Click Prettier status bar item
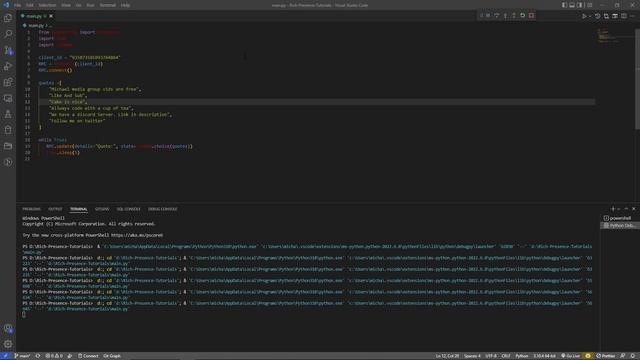640x360 pixels. pos(606,356)
